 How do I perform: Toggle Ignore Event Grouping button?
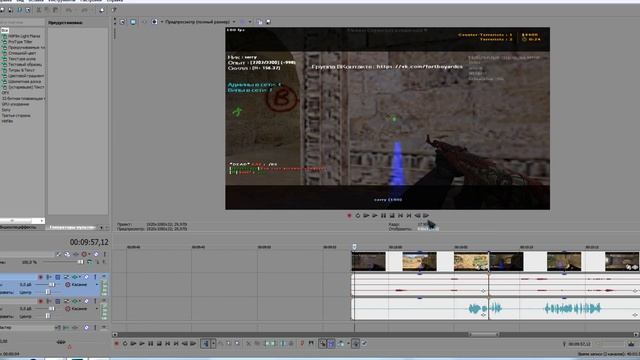click(364, 344)
